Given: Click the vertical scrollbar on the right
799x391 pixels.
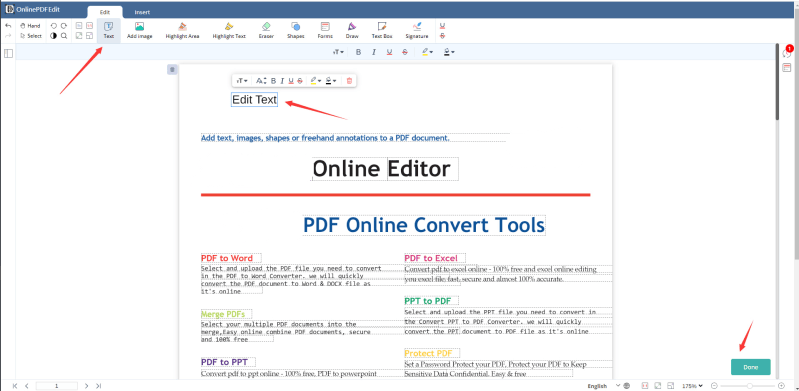Looking at the screenshot, I should (x=777, y=83).
